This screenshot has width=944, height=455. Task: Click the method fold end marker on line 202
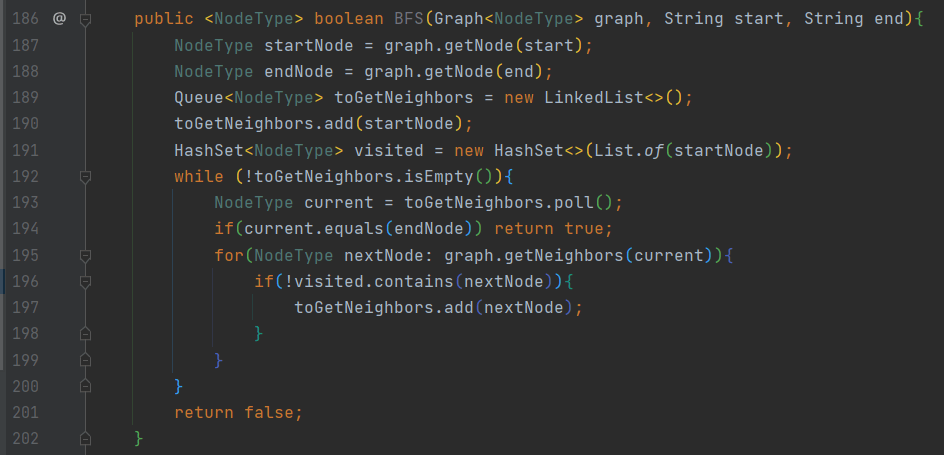click(x=86, y=438)
